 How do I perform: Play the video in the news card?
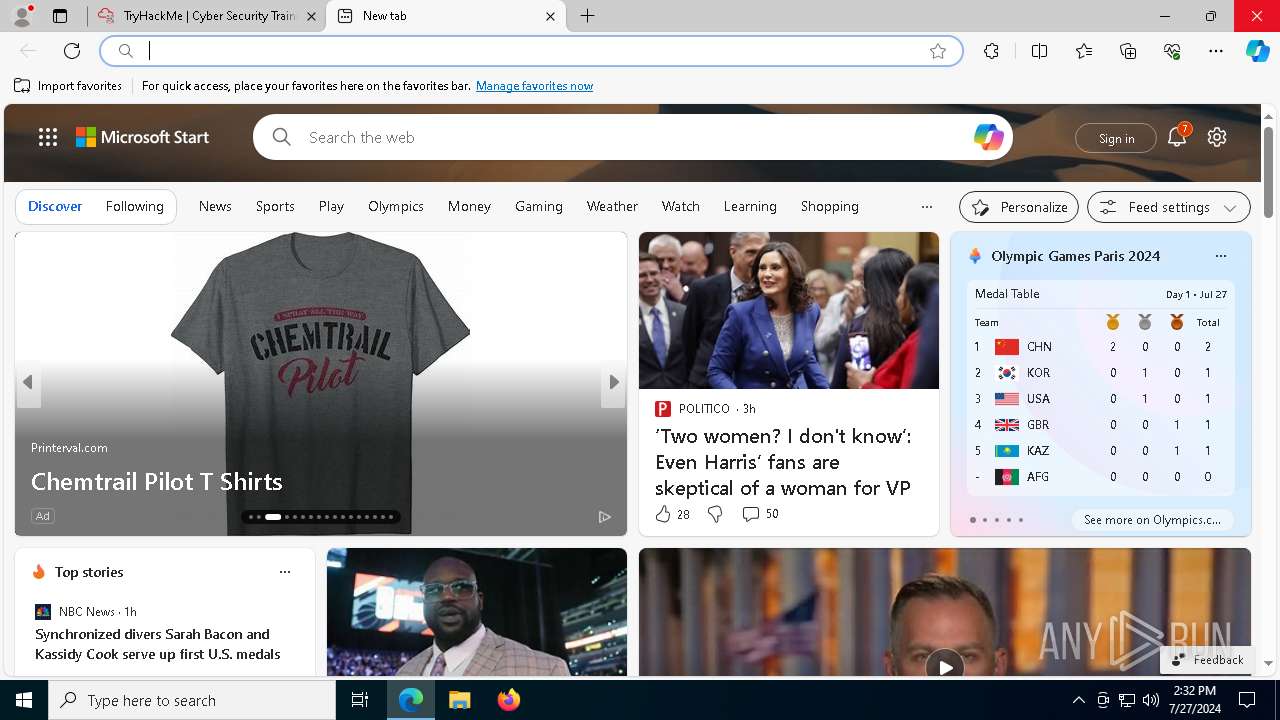pos(945,666)
